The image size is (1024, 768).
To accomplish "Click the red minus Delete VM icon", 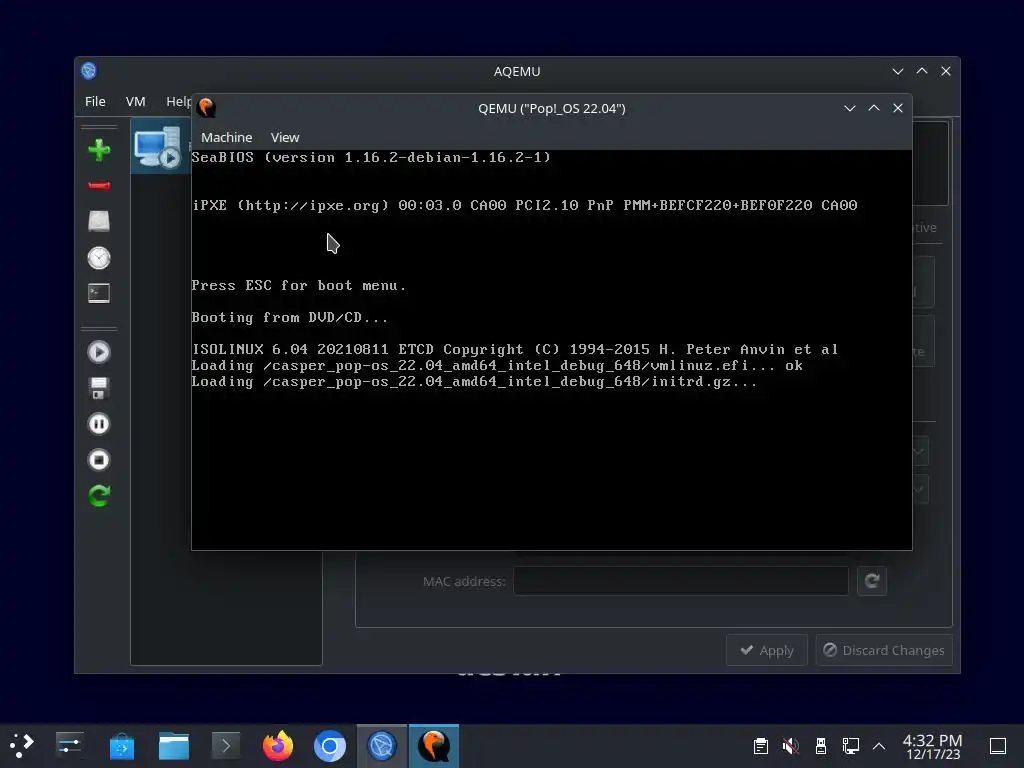I will click(x=99, y=185).
